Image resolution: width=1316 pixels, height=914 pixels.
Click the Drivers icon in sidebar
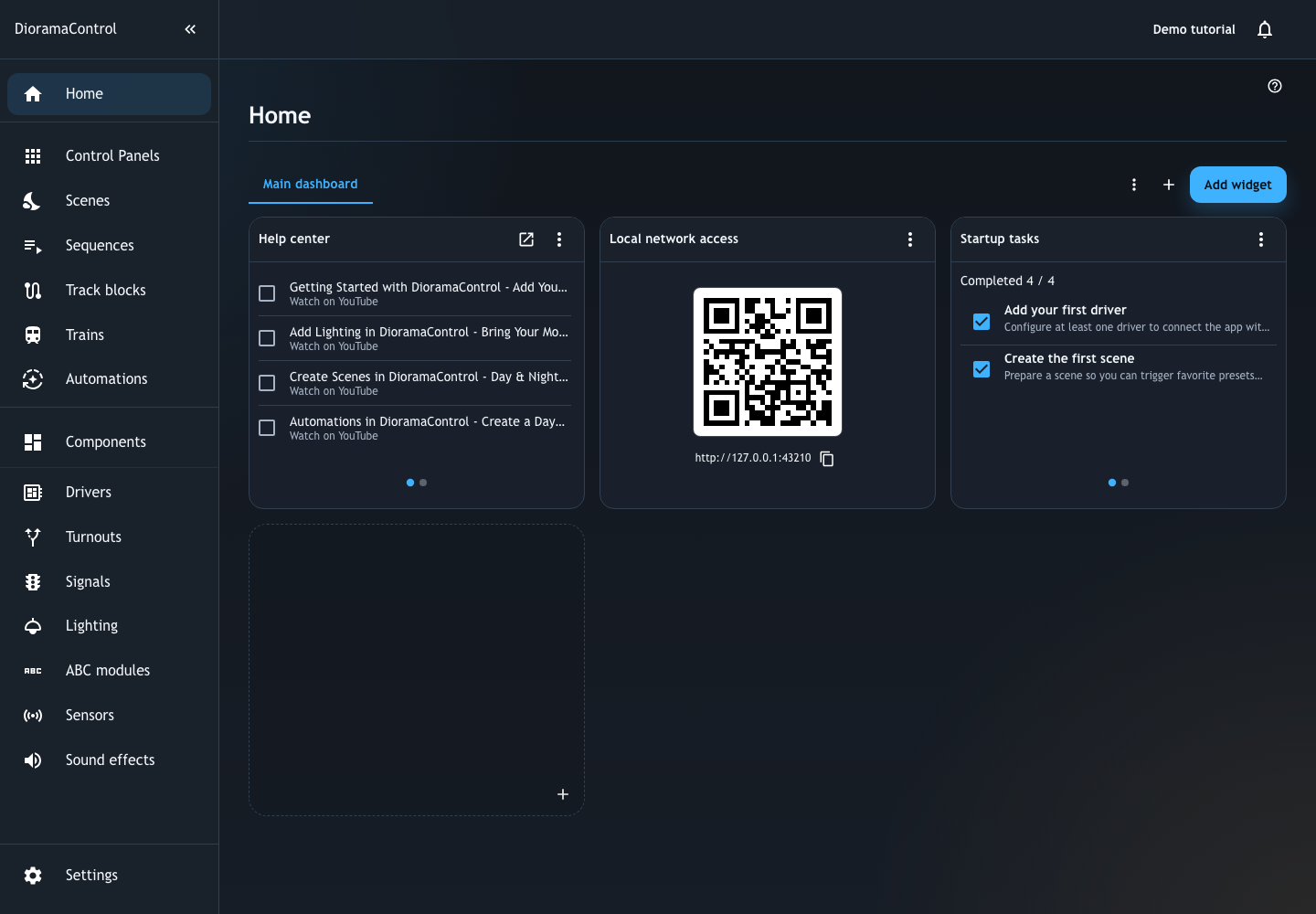click(x=33, y=493)
